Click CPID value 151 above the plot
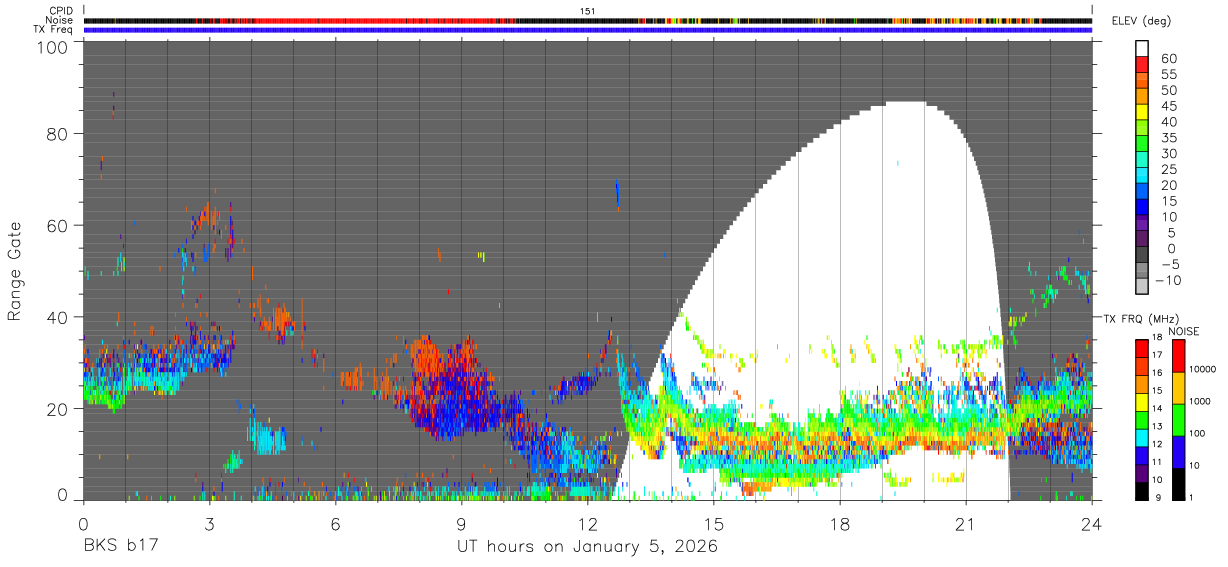Viewport: 1228px width, 567px height. click(588, 11)
